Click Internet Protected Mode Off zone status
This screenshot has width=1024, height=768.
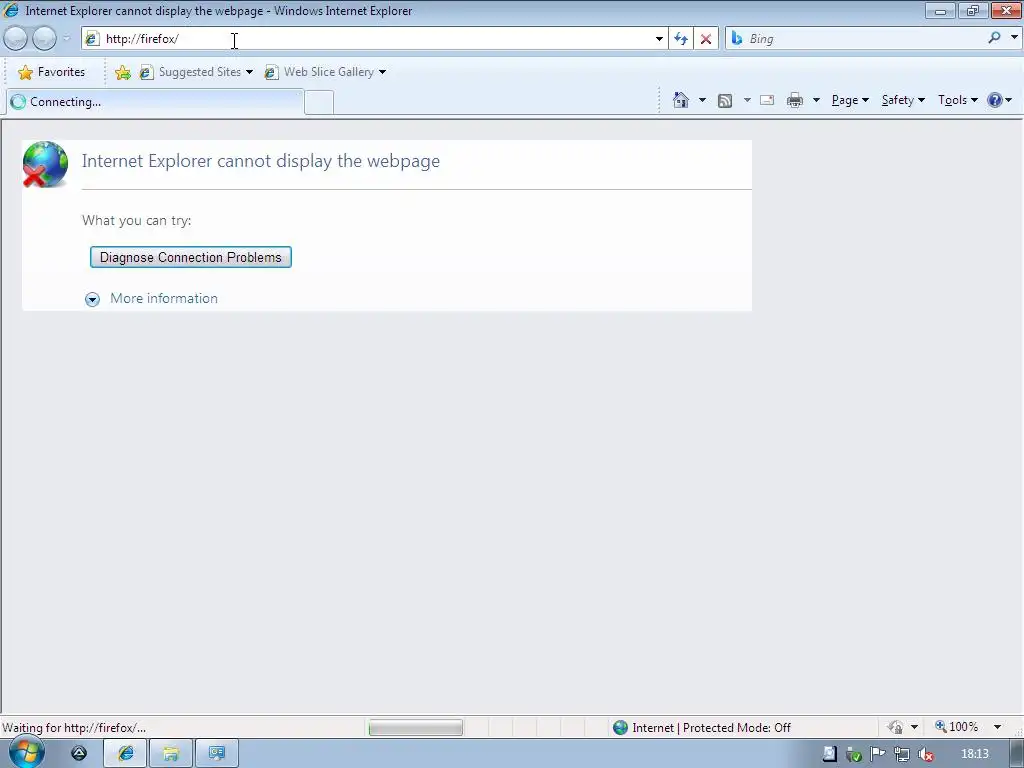click(x=702, y=728)
